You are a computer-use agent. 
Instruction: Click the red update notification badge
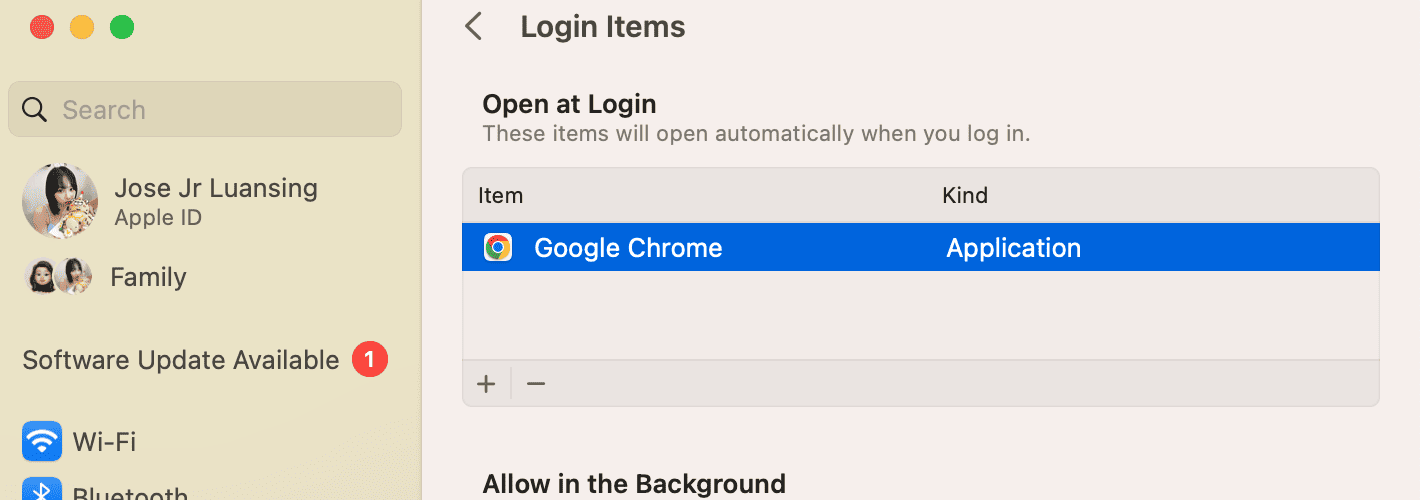click(369, 359)
